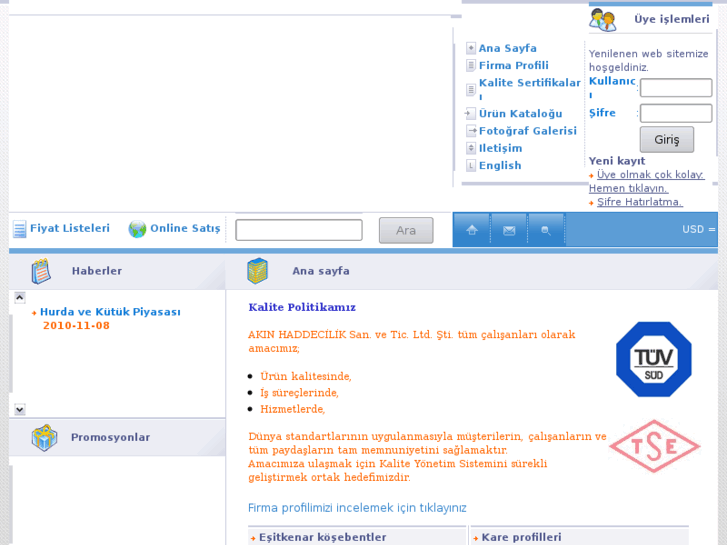Click the Giriş login button
Screen dimensions: 727x545
(667, 140)
